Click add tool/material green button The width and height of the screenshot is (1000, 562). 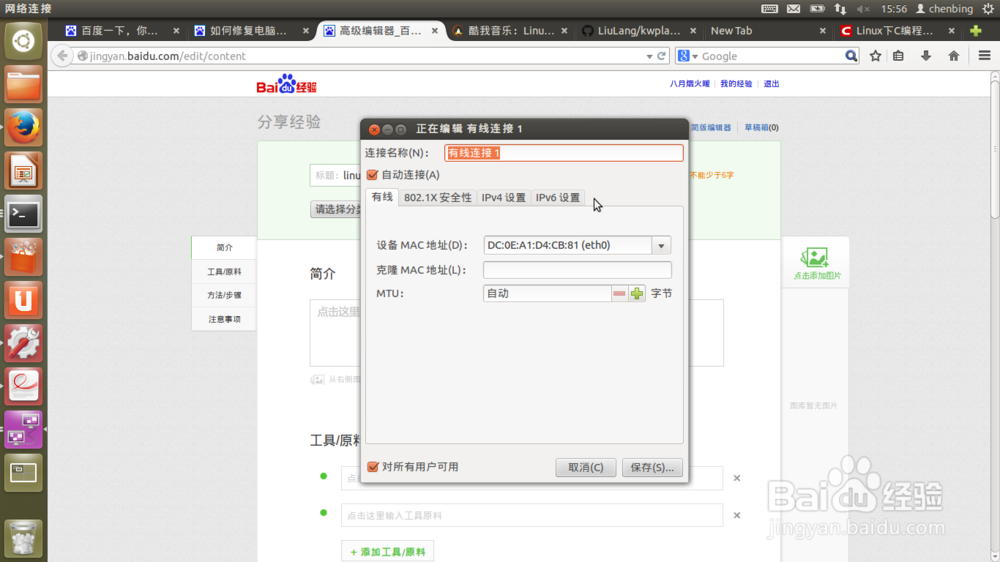[388, 552]
